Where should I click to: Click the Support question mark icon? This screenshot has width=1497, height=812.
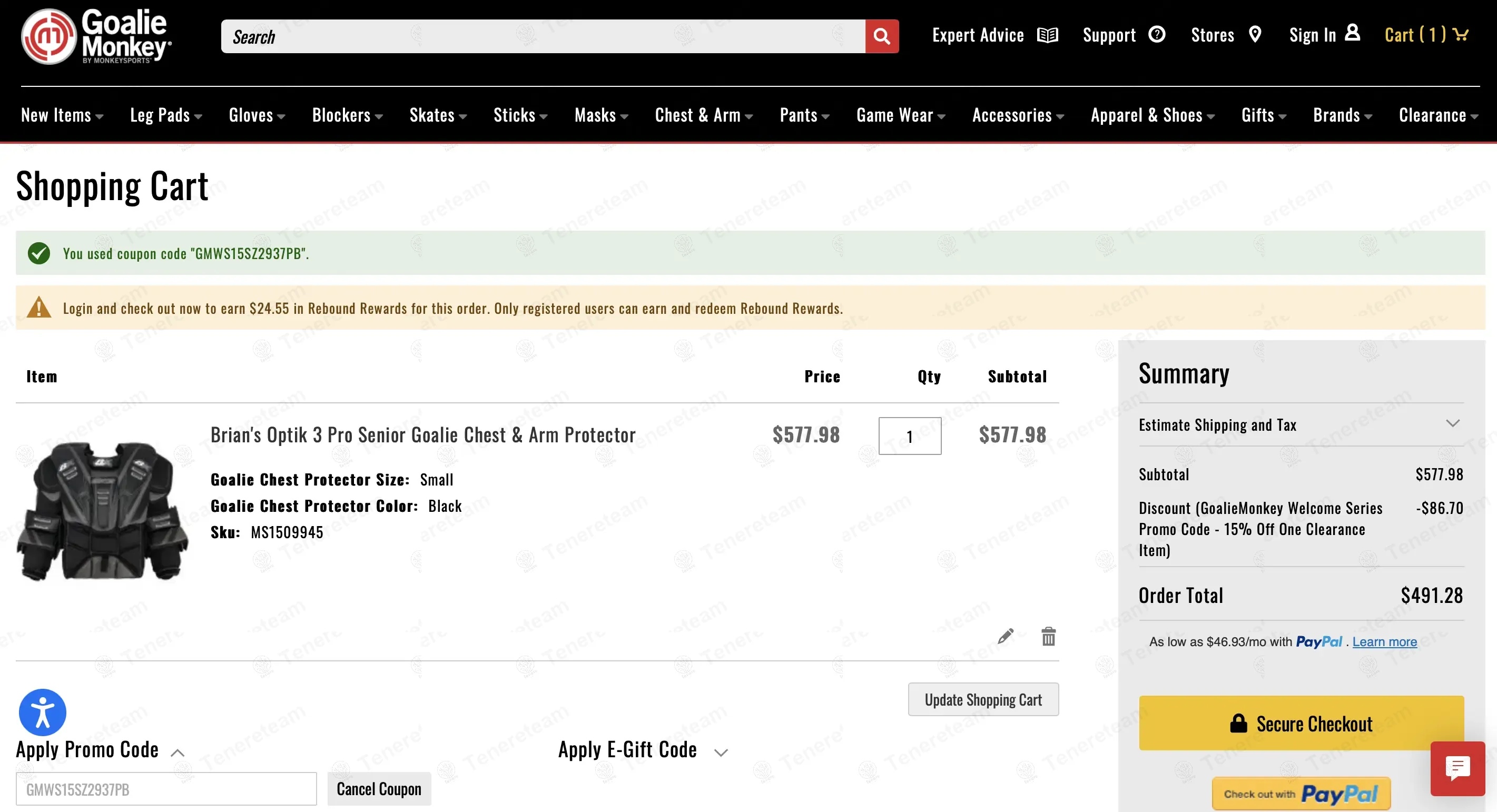pos(1156,34)
